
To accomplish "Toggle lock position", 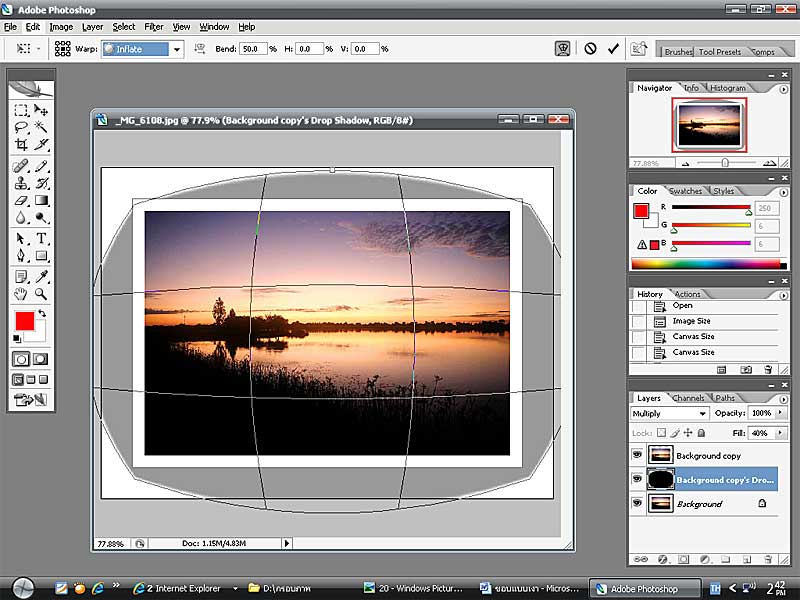I will pos(688,433).
